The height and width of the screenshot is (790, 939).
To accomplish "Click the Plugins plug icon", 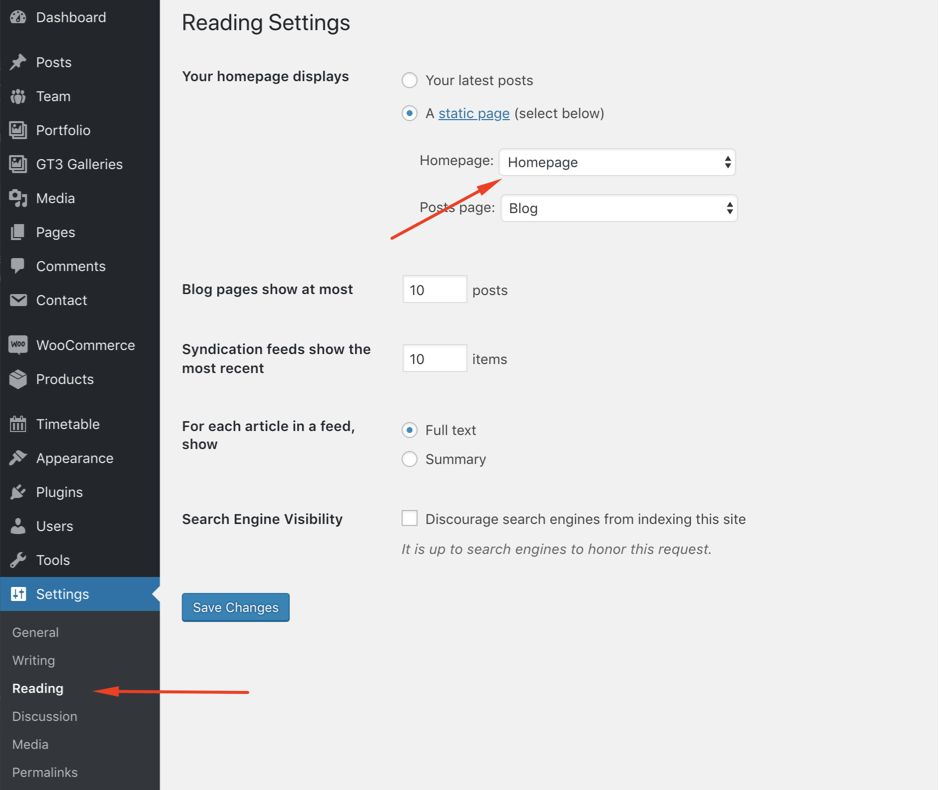I will coord(18,492).
